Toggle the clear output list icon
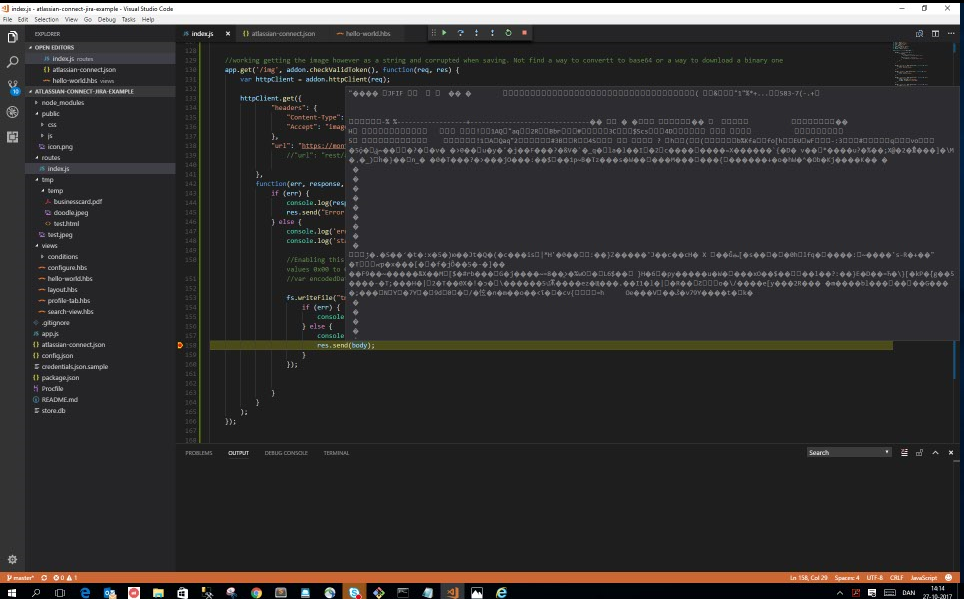 [x=904, y=453]
